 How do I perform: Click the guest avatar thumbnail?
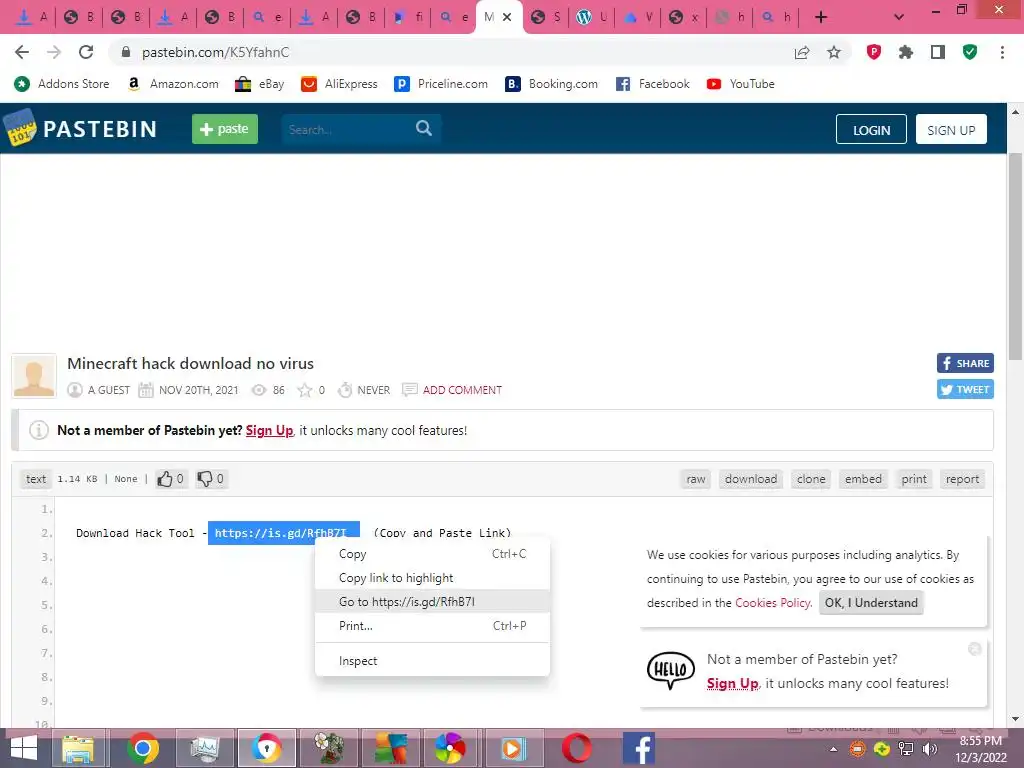tap(34, 376)
